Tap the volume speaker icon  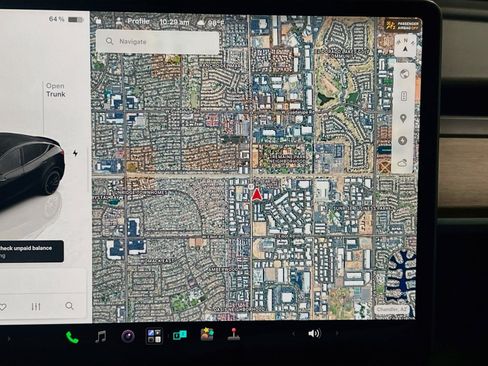314,333
